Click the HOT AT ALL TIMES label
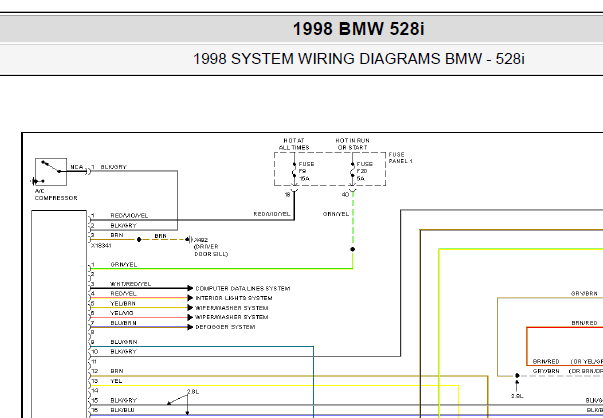The height and width of the screenshot is (418, 603). pyautogui.click(x=294, y=144)
